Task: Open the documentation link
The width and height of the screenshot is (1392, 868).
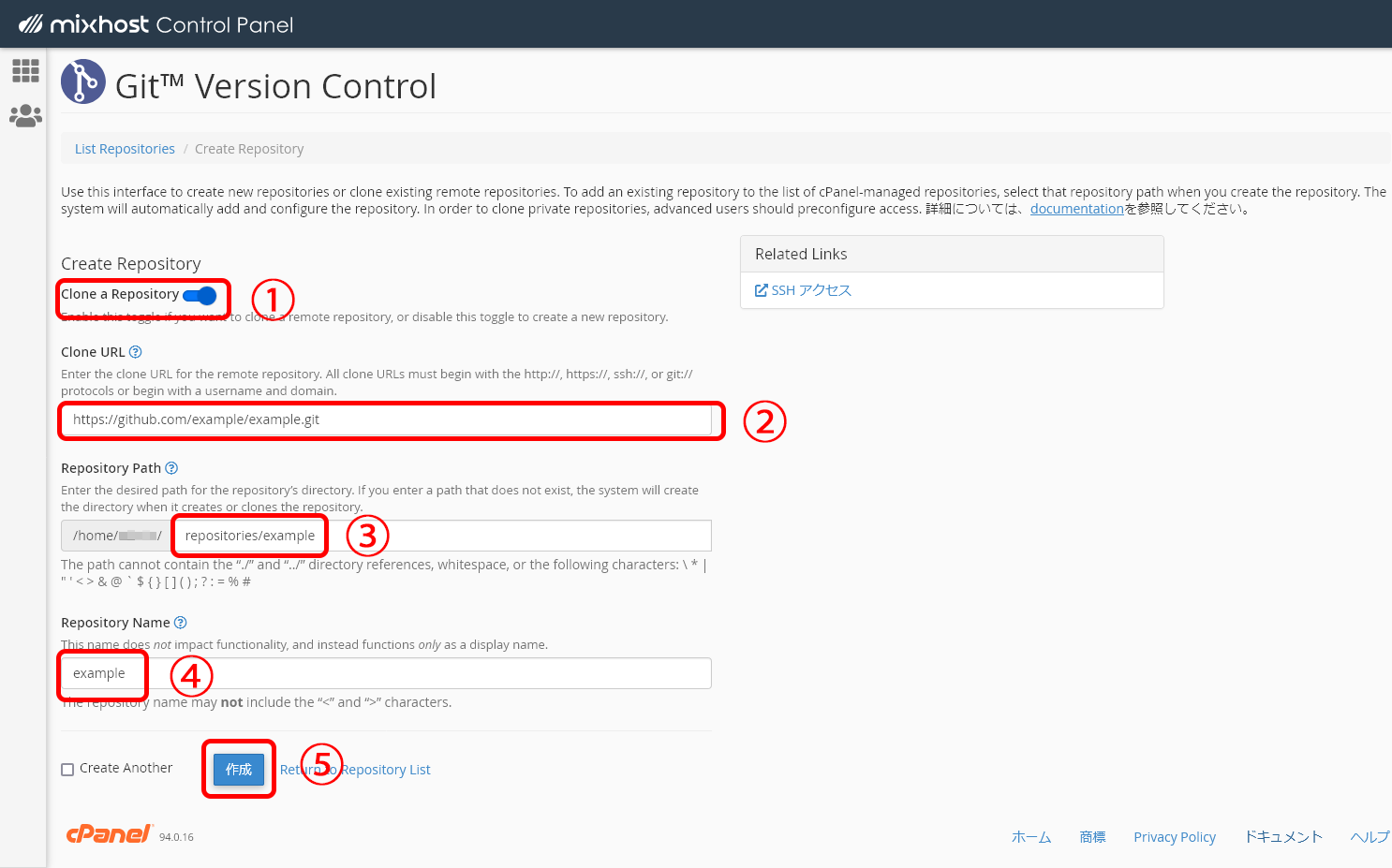Action: click(1076, 209)
